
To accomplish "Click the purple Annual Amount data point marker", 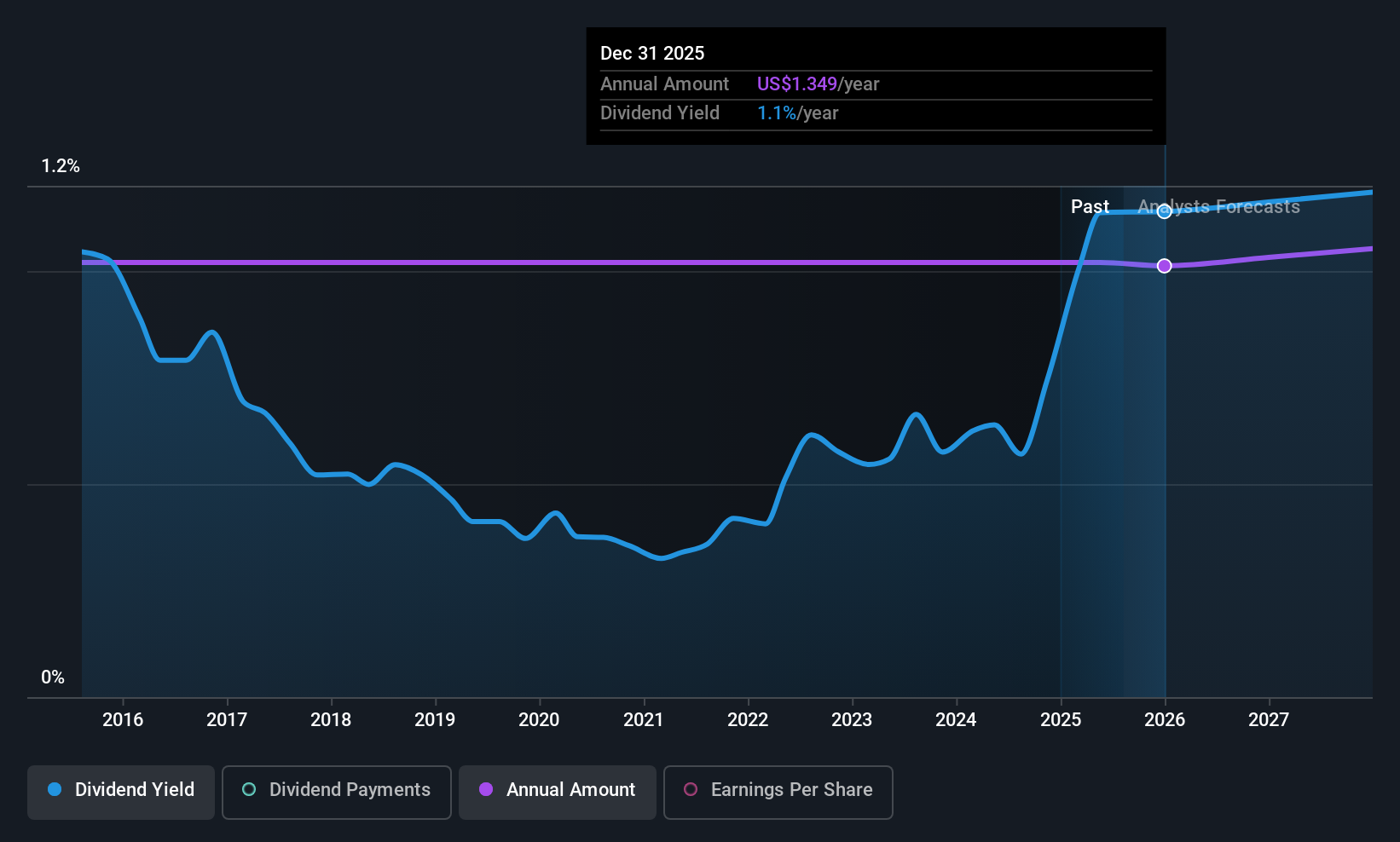I will tap(1165, 266).
